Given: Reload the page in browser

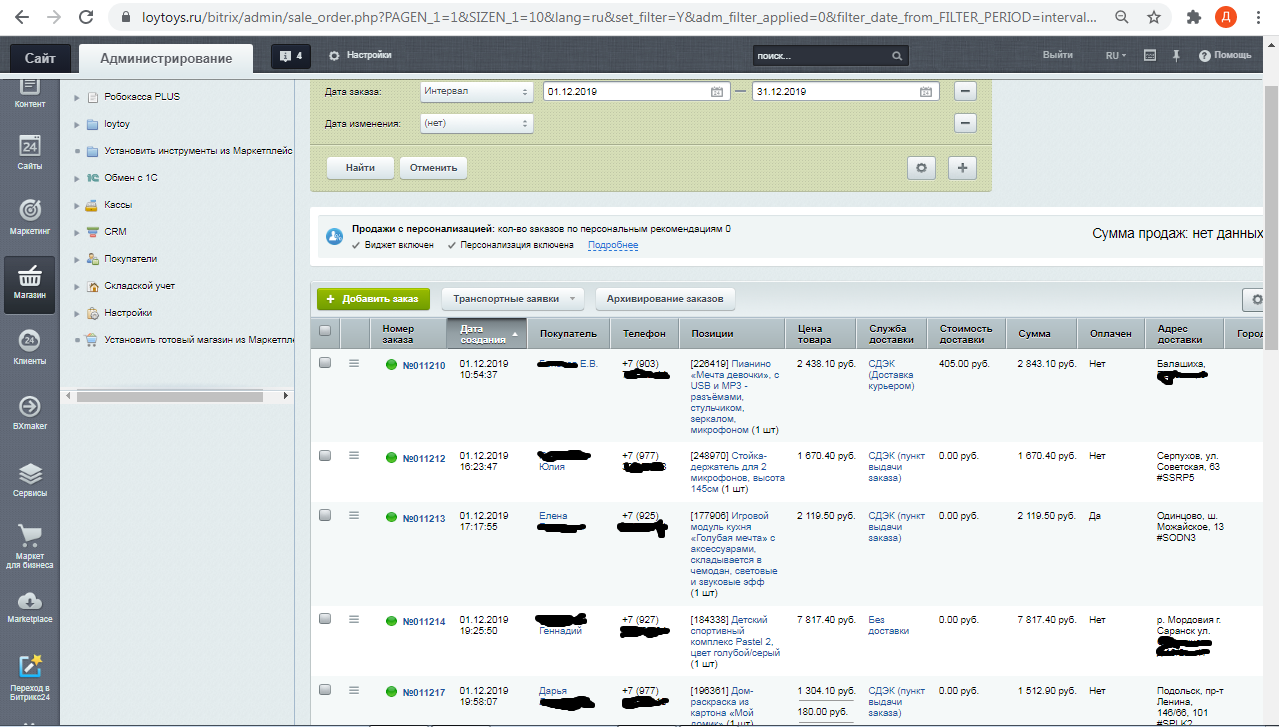Looking at the screenshot, I should [87, 17].
